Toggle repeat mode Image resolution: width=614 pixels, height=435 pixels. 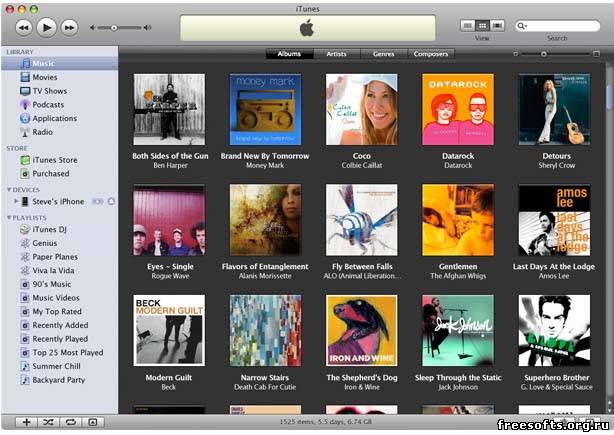(x=70, y=422)
